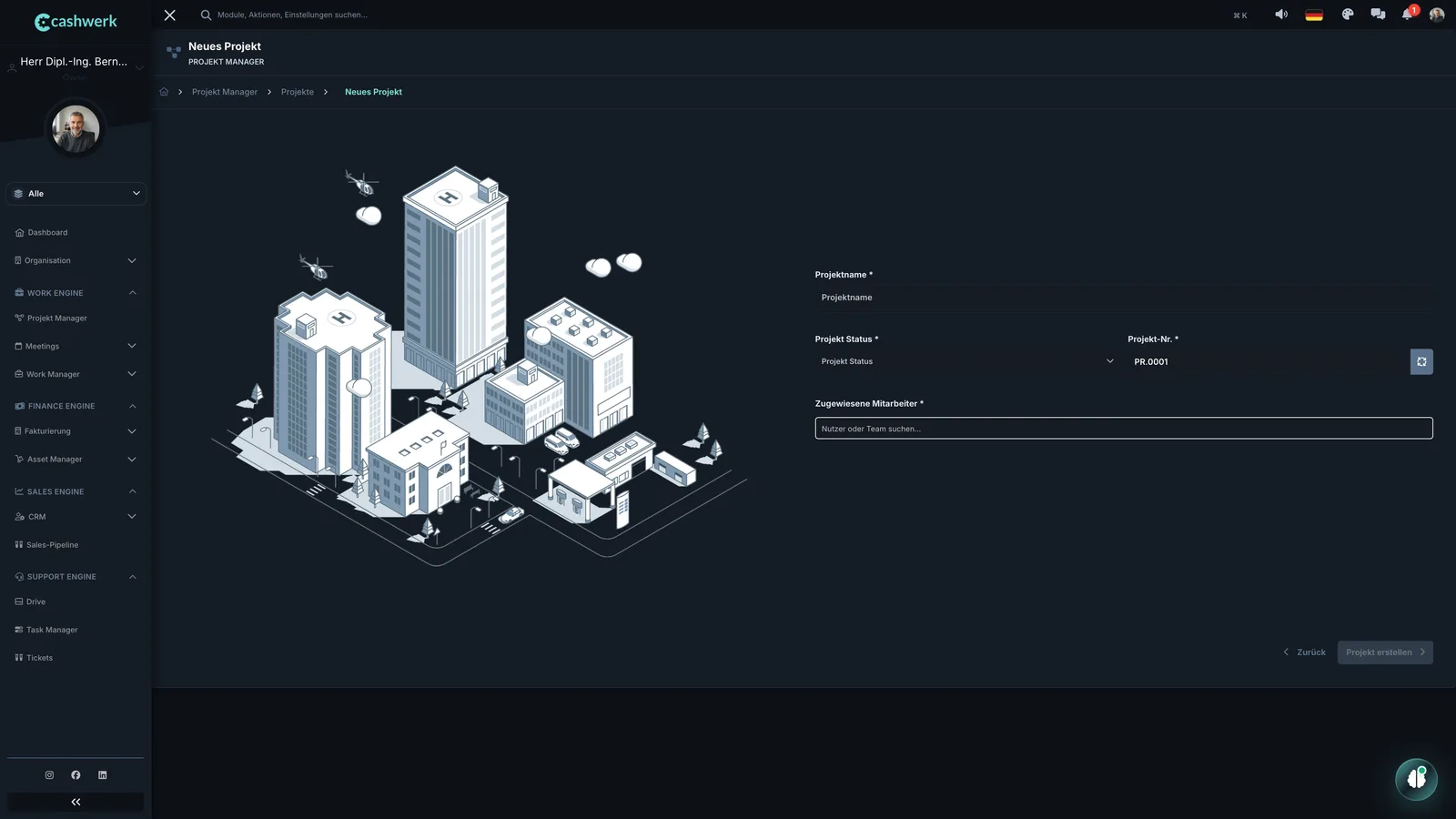Switch language via German flag icon

[x=1313, y=15]
